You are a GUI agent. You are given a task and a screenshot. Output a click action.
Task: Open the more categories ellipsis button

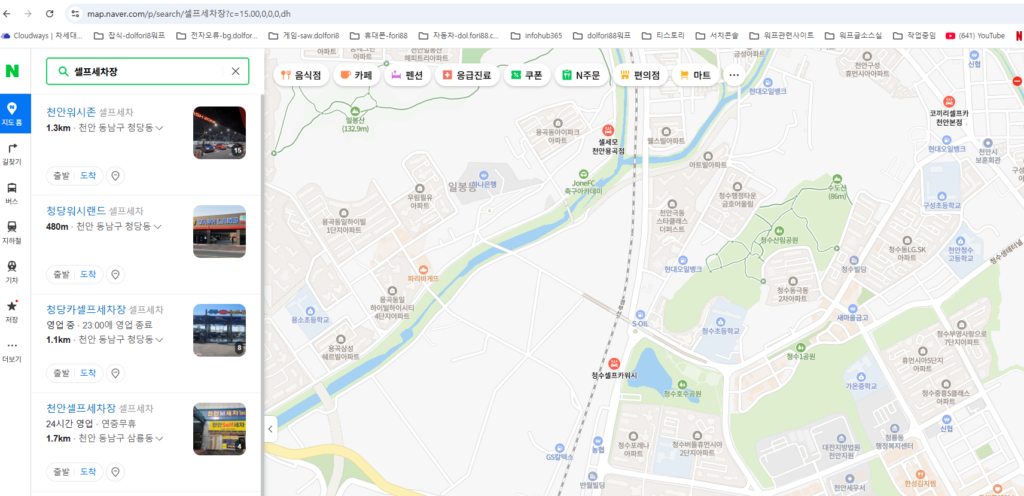(733, 74)
